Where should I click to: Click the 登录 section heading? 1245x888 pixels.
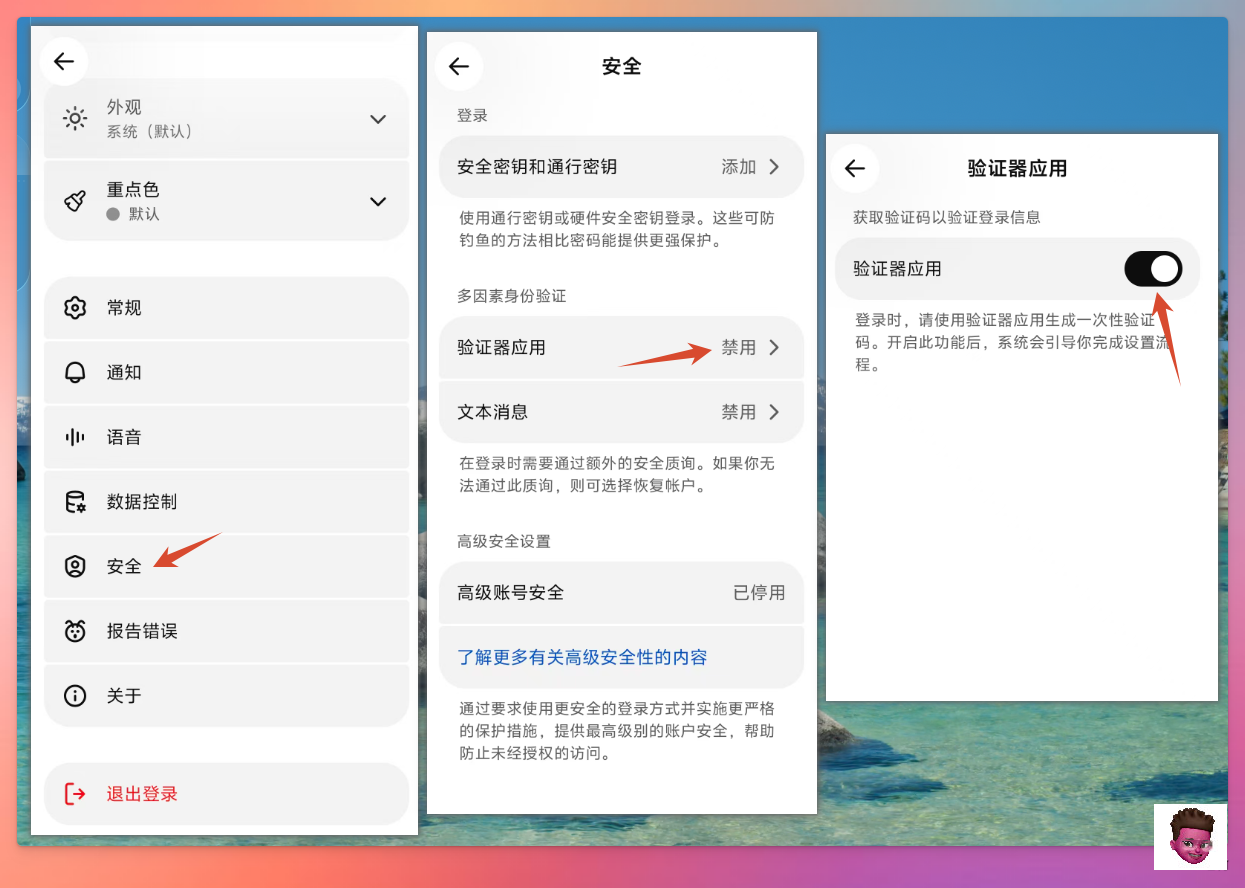tap(472, 116)
